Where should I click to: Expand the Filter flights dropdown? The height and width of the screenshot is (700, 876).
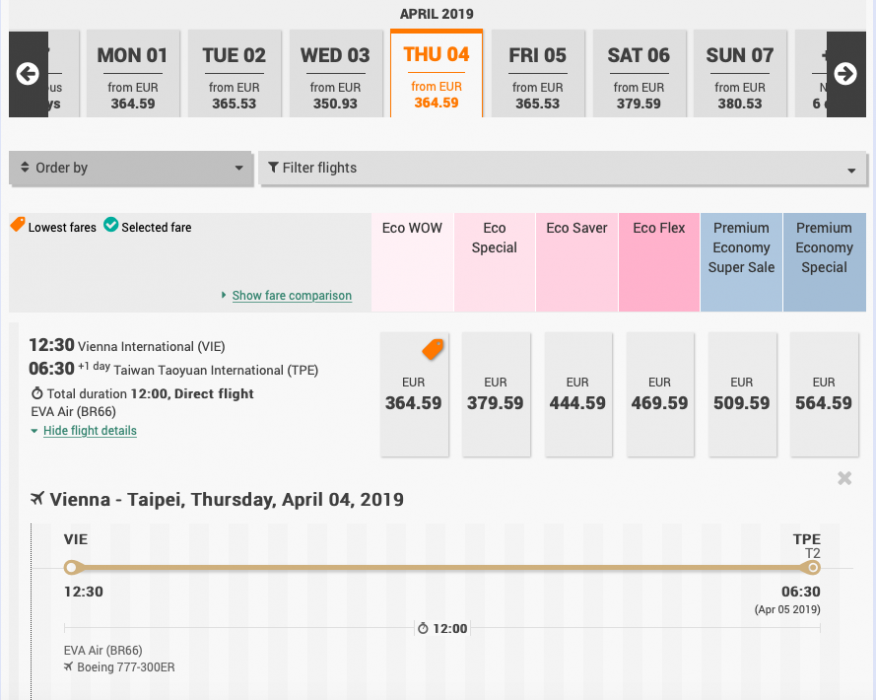click(562, 168)
